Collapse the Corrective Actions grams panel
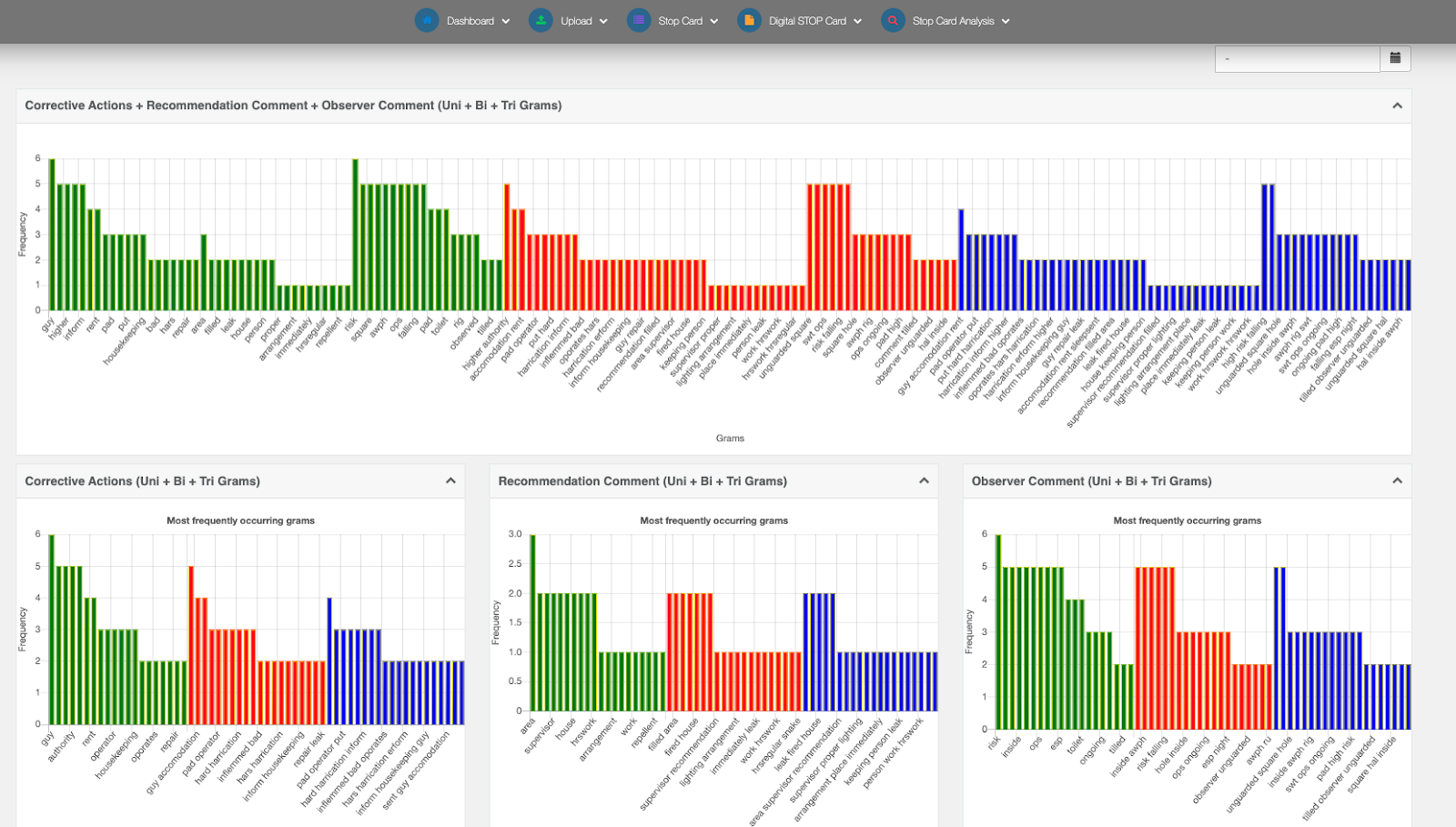 450,480
